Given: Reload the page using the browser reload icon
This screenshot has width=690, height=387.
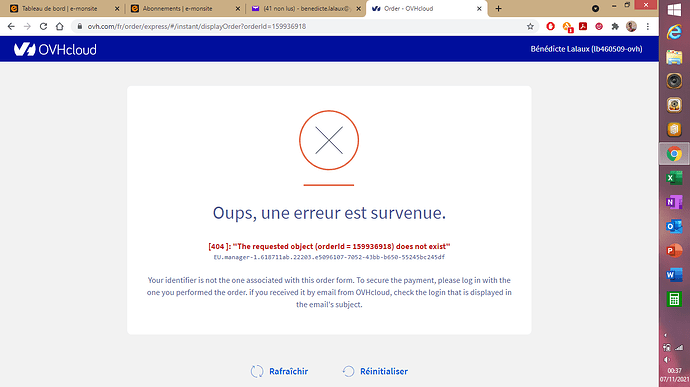Looking at the screenshot, I should pos(43,26).
